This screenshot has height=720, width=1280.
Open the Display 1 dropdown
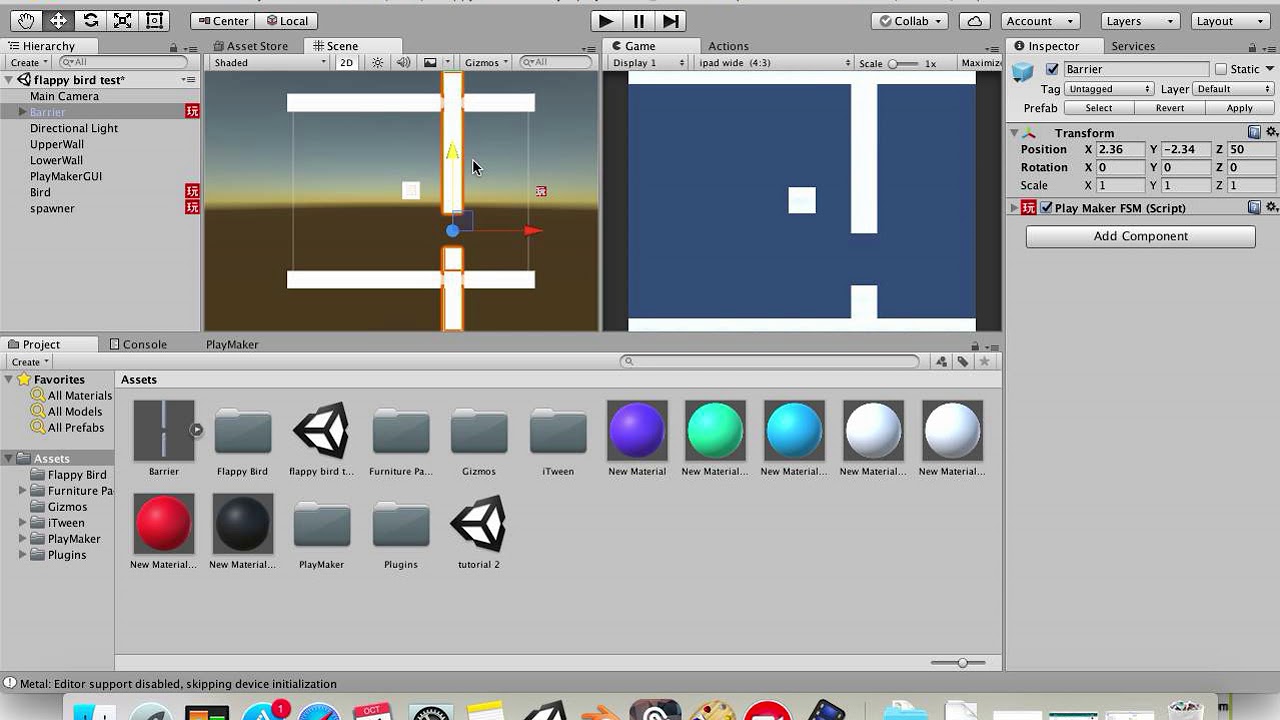coord(648,62)
